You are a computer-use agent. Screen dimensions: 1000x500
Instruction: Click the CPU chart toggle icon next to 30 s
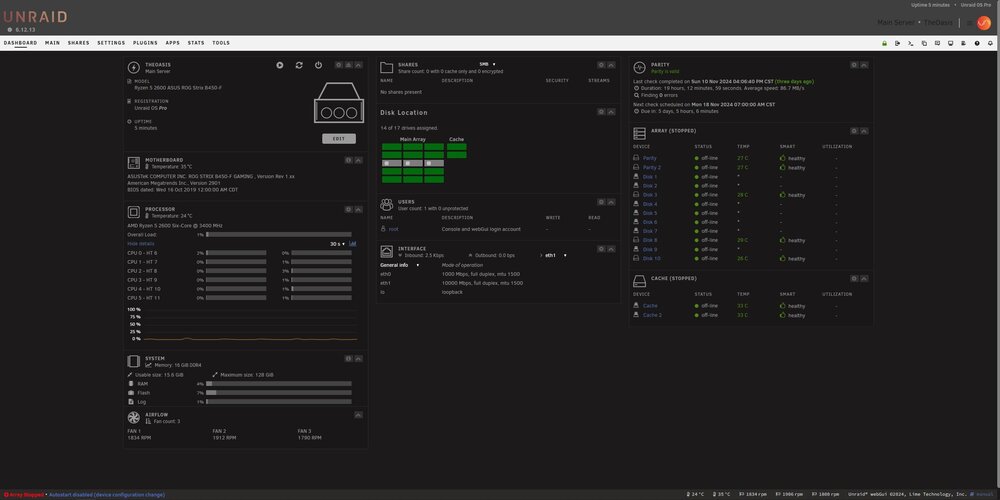click(x=353, y=244)
